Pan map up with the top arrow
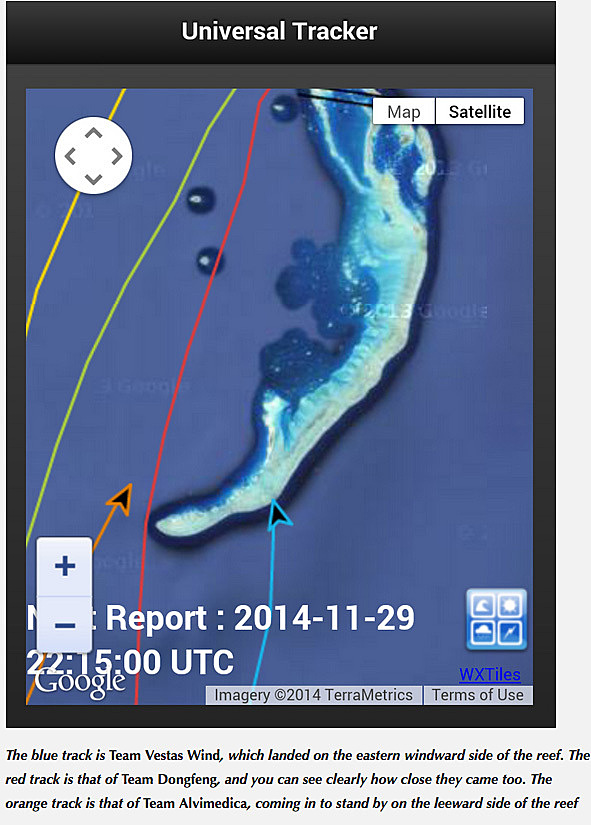 94,133
